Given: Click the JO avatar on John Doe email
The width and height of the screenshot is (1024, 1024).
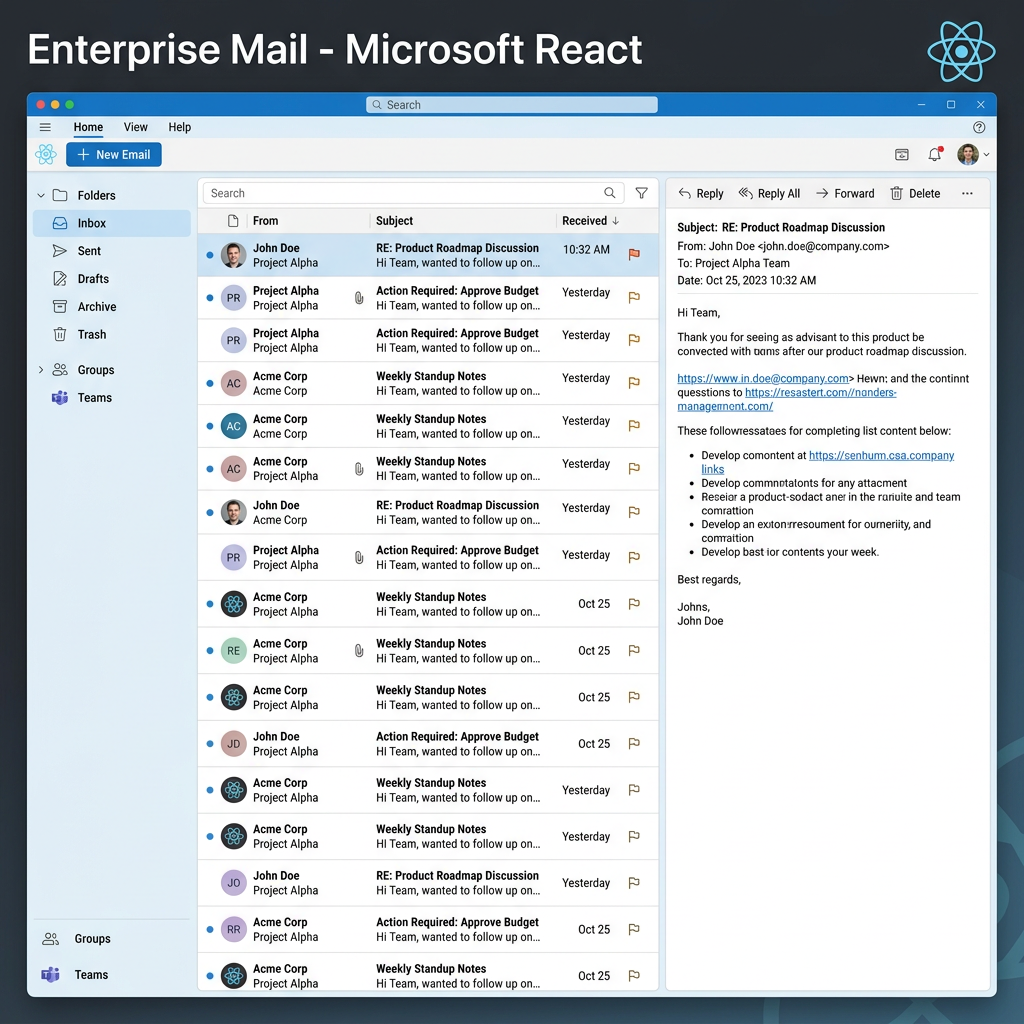Looking at the screenshot, I should [233, 883].
